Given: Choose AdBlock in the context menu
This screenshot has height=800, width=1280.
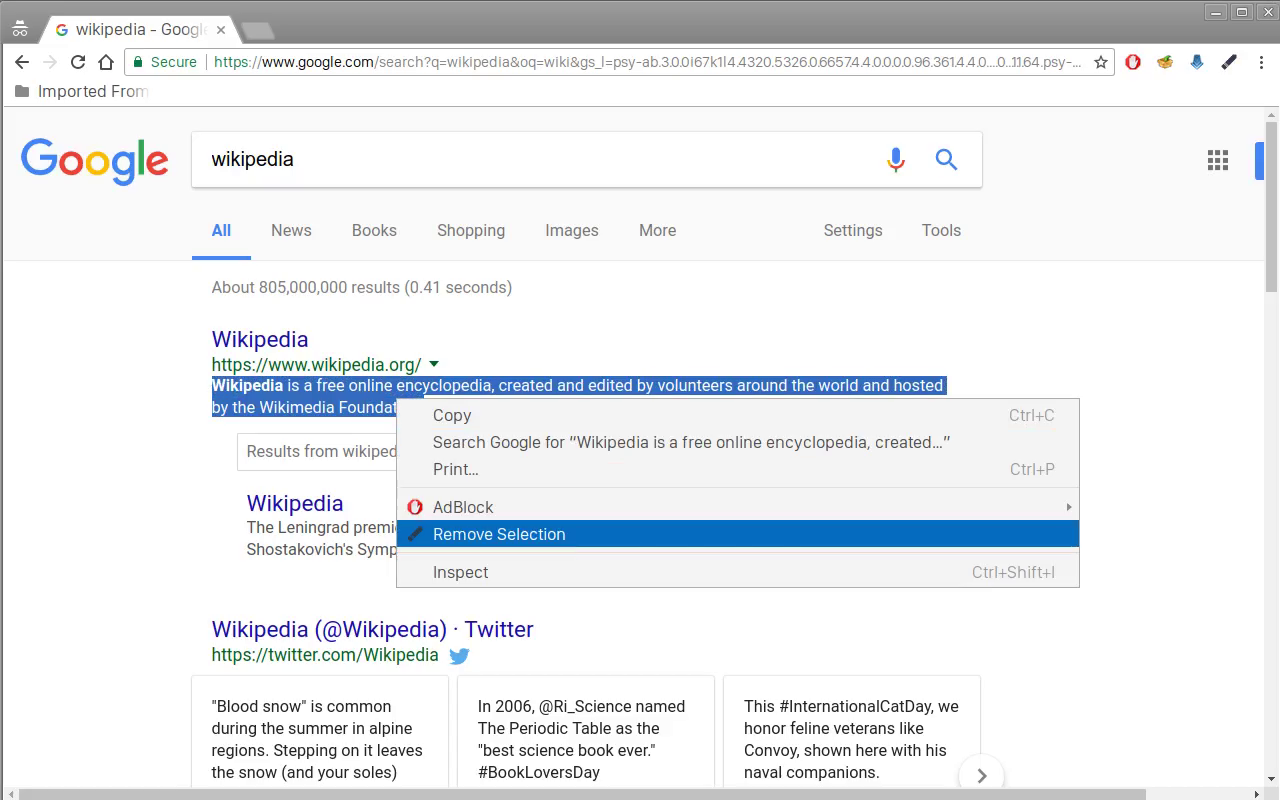Looking at the screenshot, I should [738, 507].
